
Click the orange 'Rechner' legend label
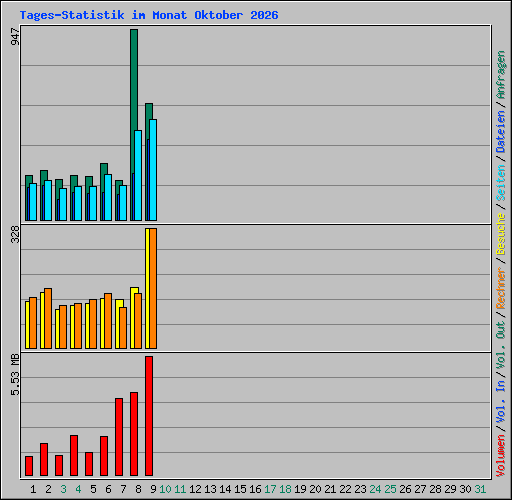tap(501, 288)
